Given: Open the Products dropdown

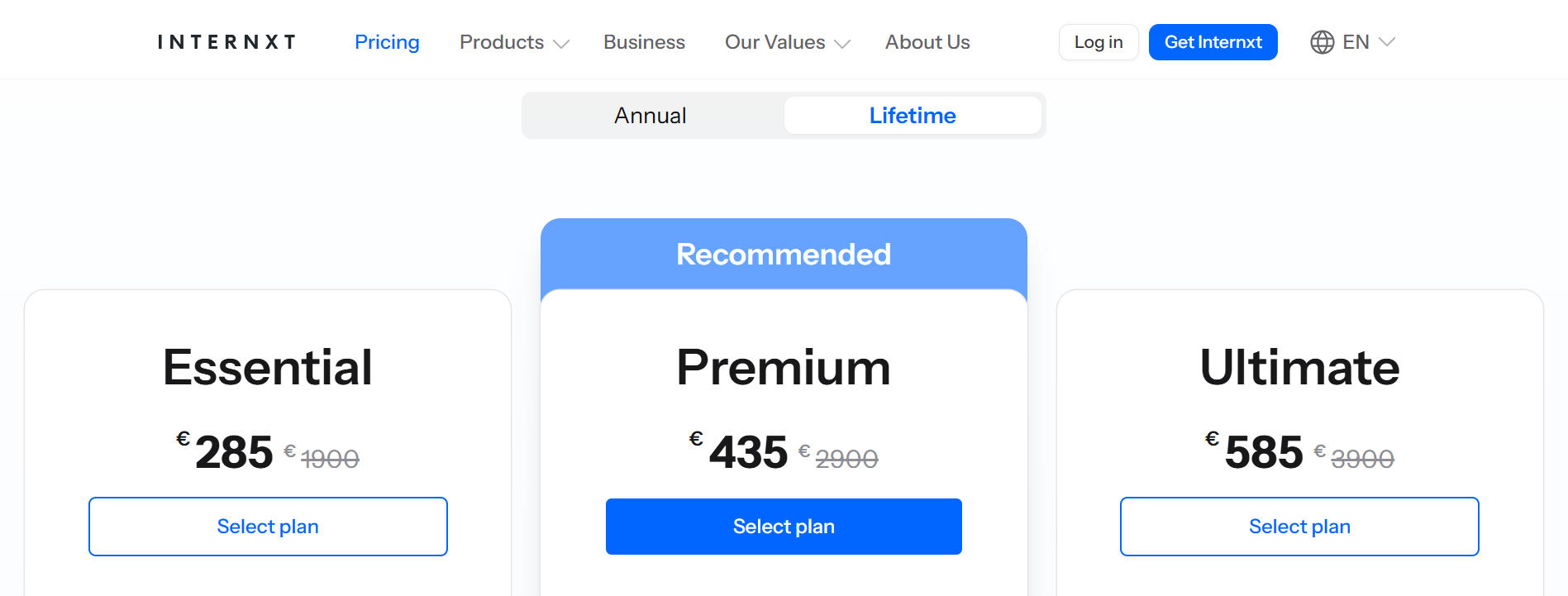Looking at the screenshot, I should (502, 42).
